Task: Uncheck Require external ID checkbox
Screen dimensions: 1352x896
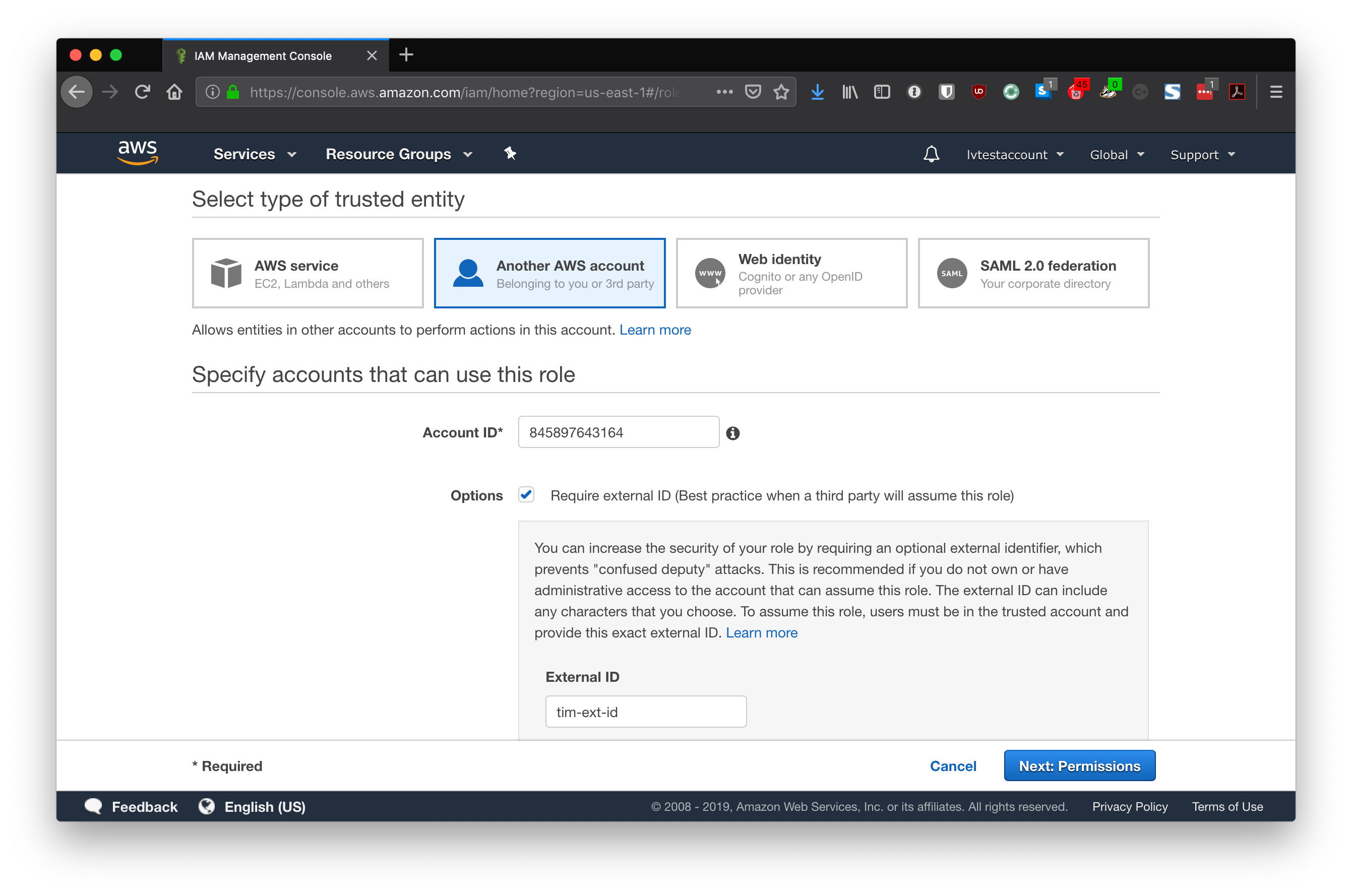Action: (526, 495)
